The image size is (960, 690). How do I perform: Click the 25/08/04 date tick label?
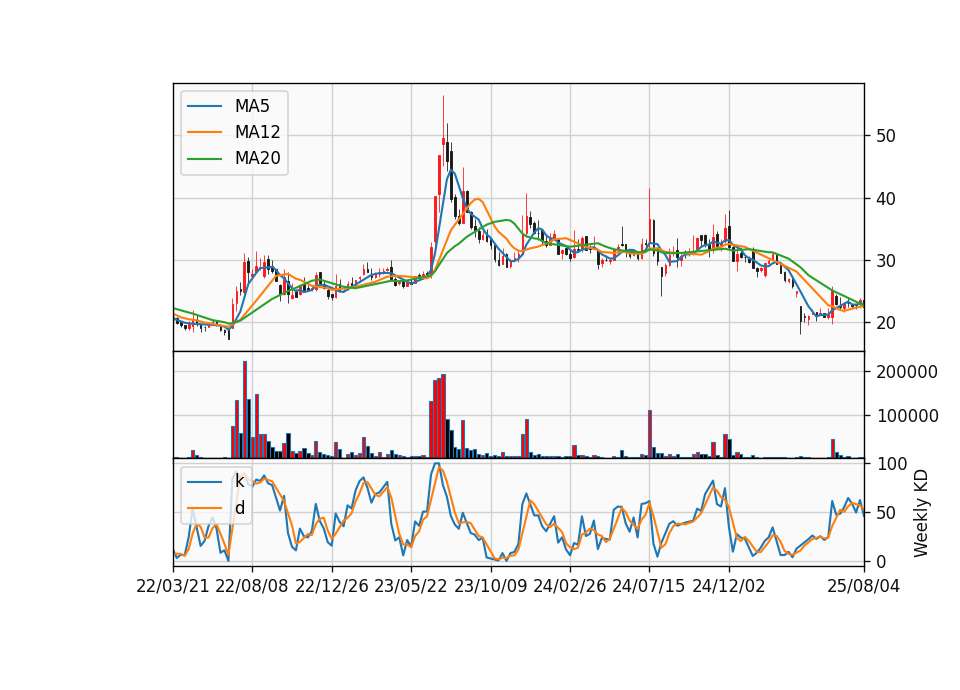(x=863, y=586)
